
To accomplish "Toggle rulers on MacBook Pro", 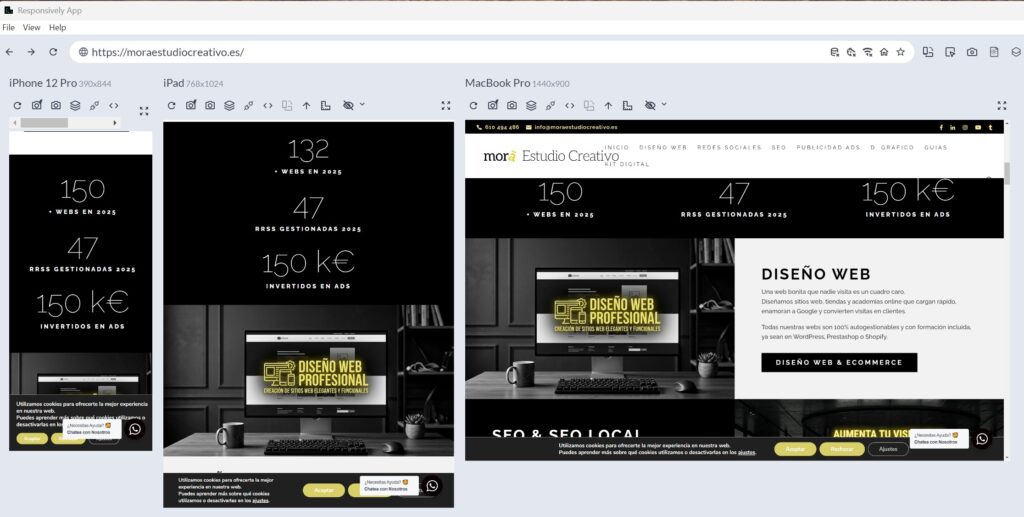I will [628, 105].
